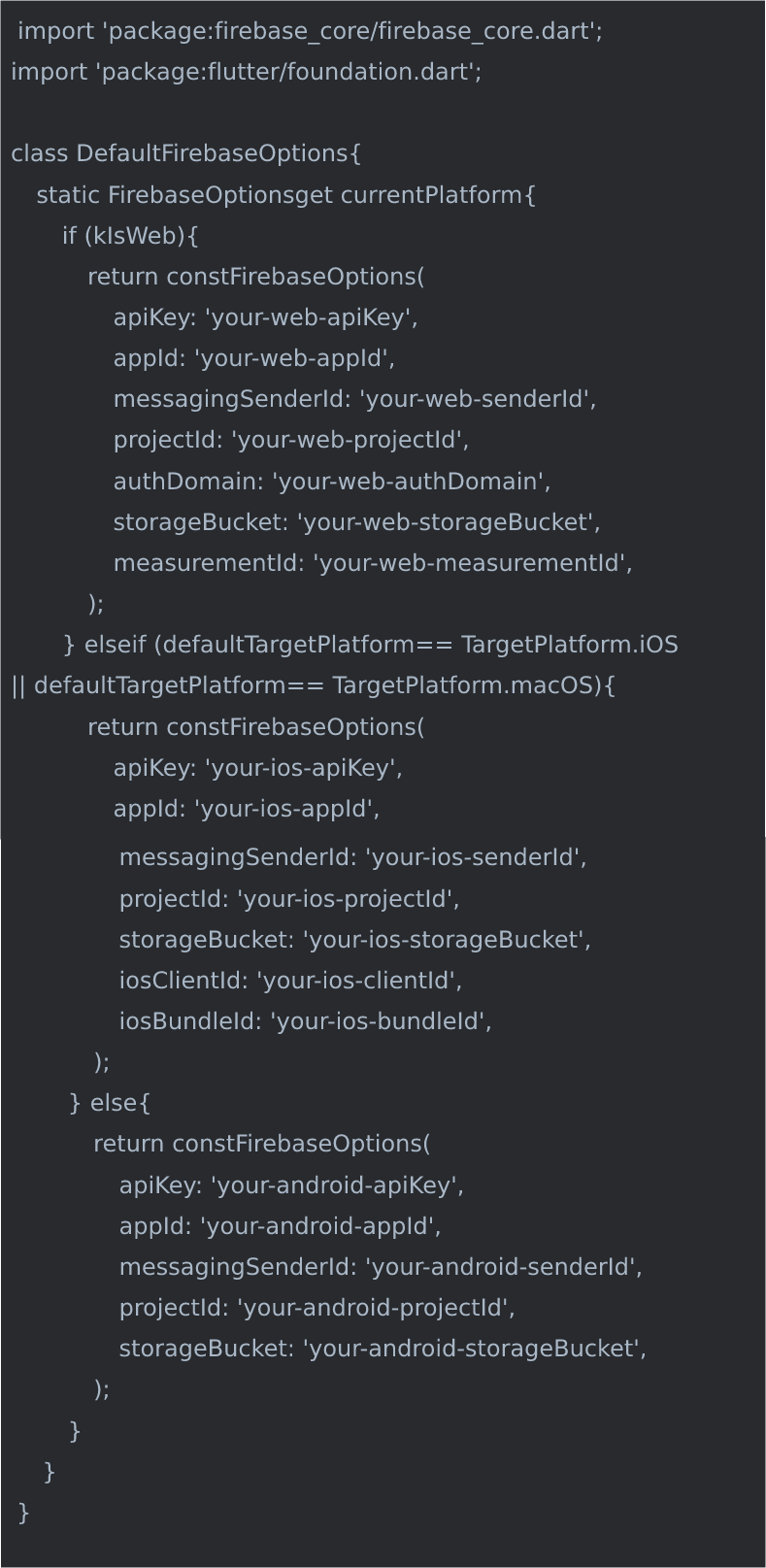Viewport: 766px width, 1568px height.
Task: Click the 'your-web-measurementId' string
Action: coord(472,563)
